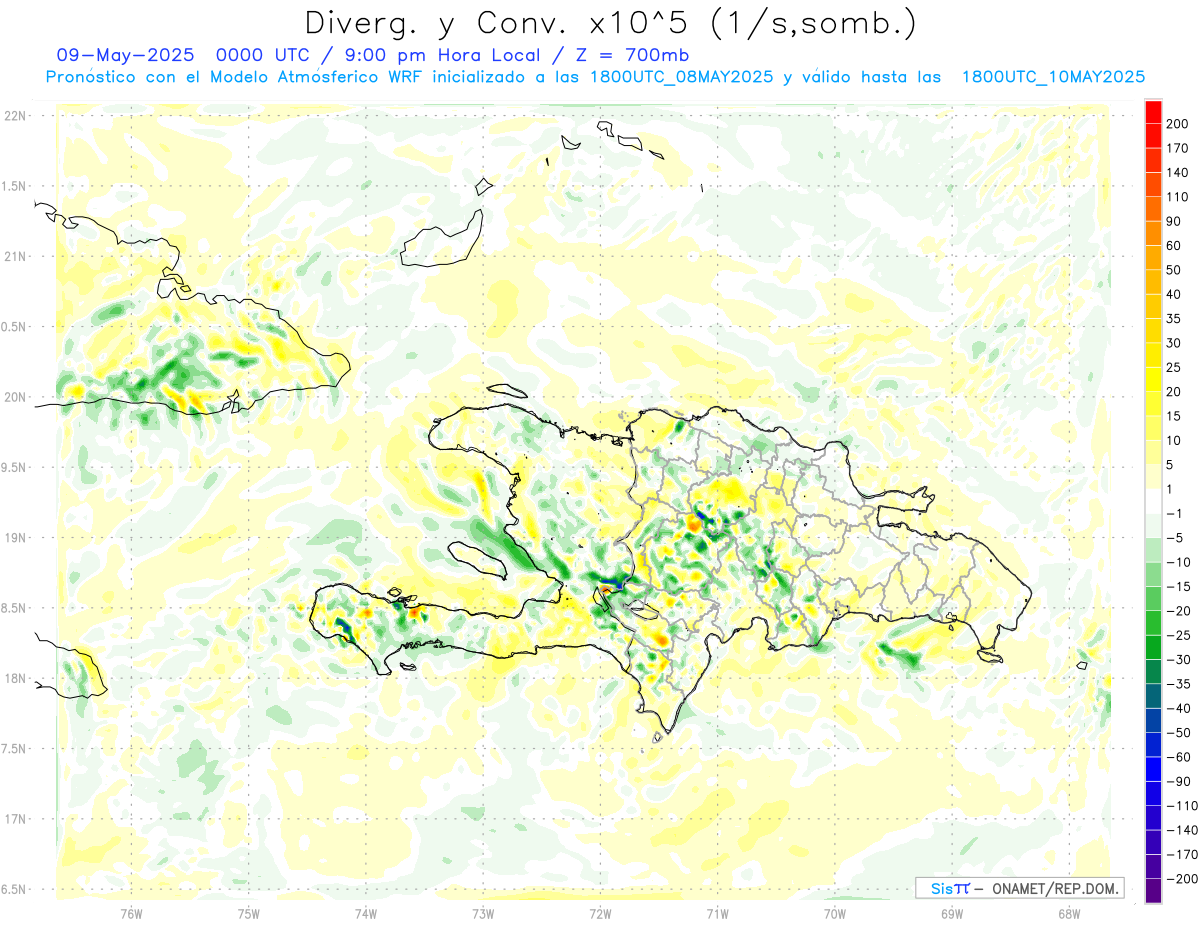This screenshot has width=1200, height=927.
Task: Click the positive "50" color scale value
Action: pyautogui.click(x=1174, y=270)
